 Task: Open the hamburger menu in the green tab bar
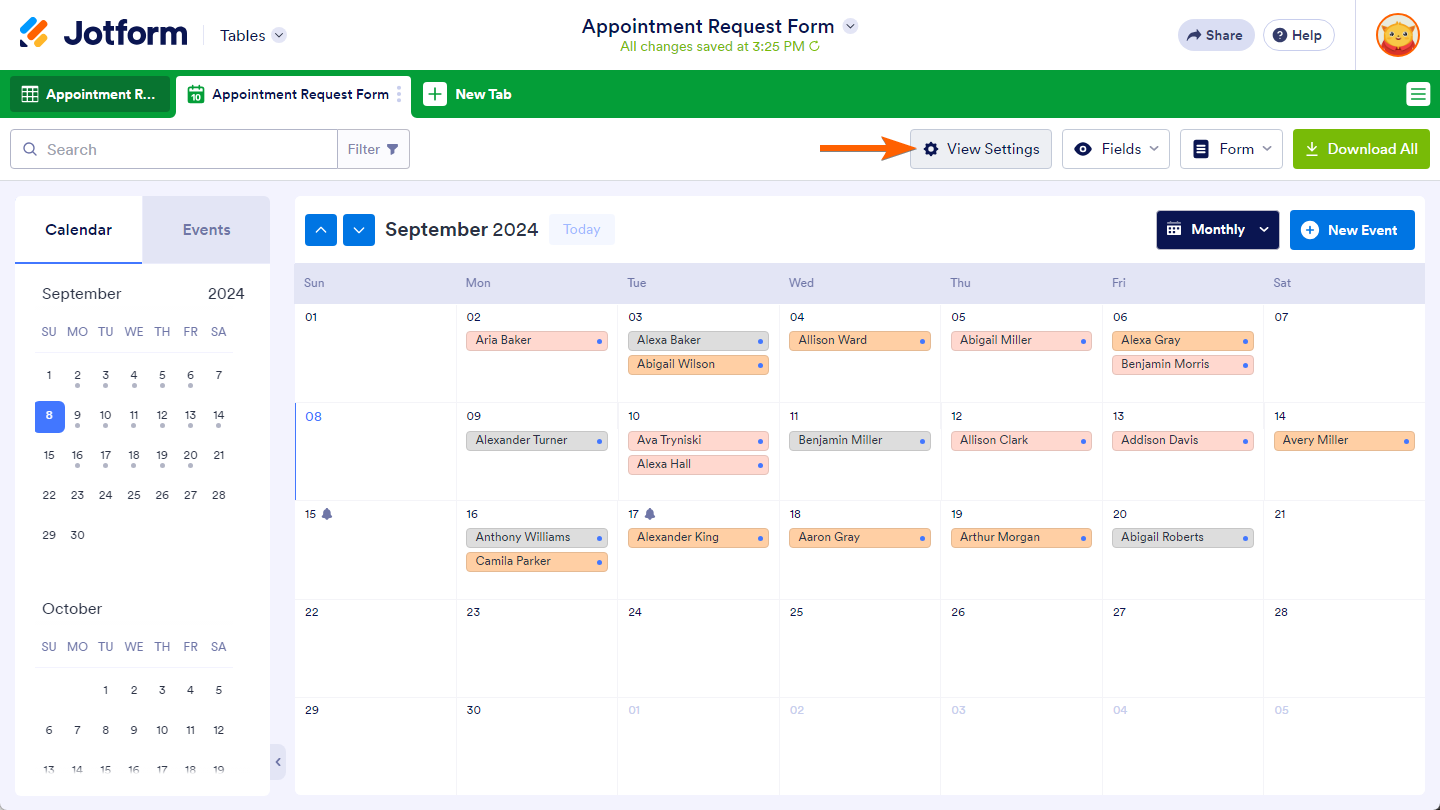pos(1417,94)
